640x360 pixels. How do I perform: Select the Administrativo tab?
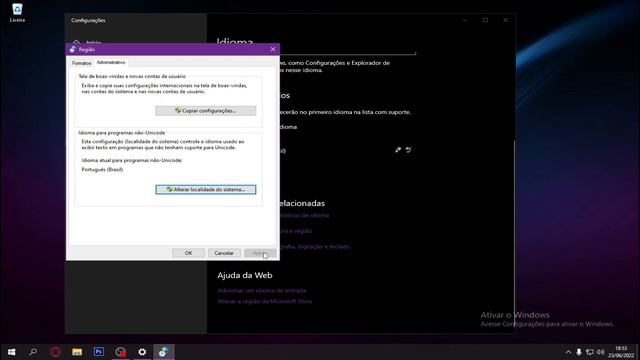click(111, 62)
